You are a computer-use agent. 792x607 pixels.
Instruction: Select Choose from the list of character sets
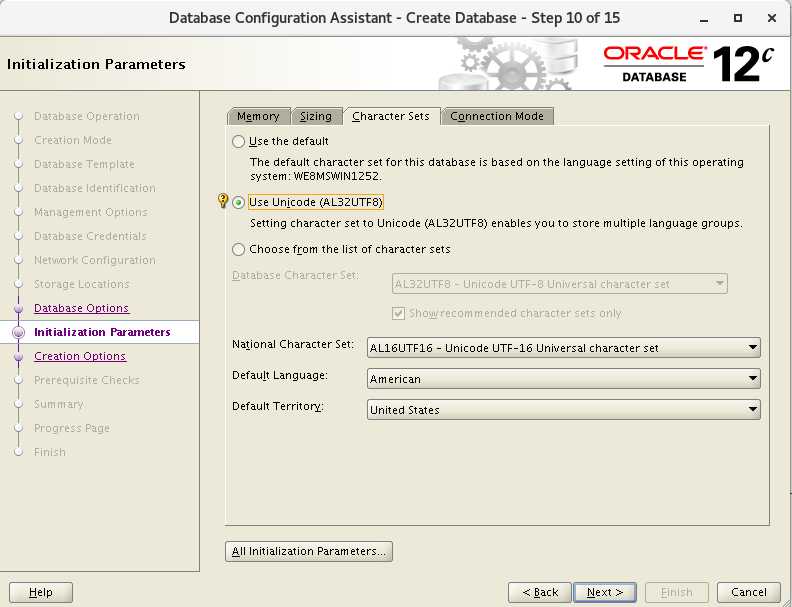pyautogui.click(x=238, y=249)
